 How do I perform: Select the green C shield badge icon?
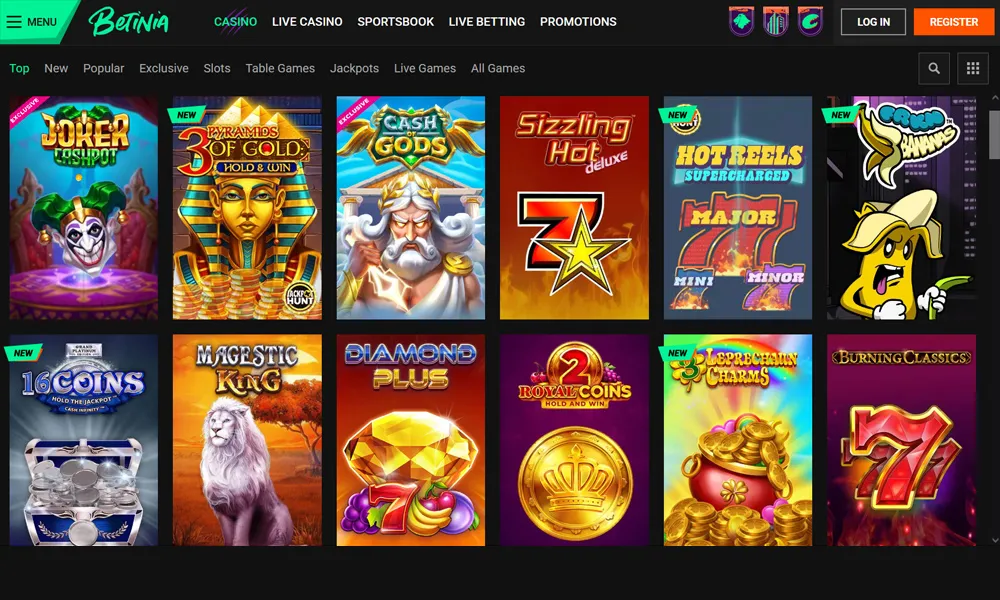(810, 21)
